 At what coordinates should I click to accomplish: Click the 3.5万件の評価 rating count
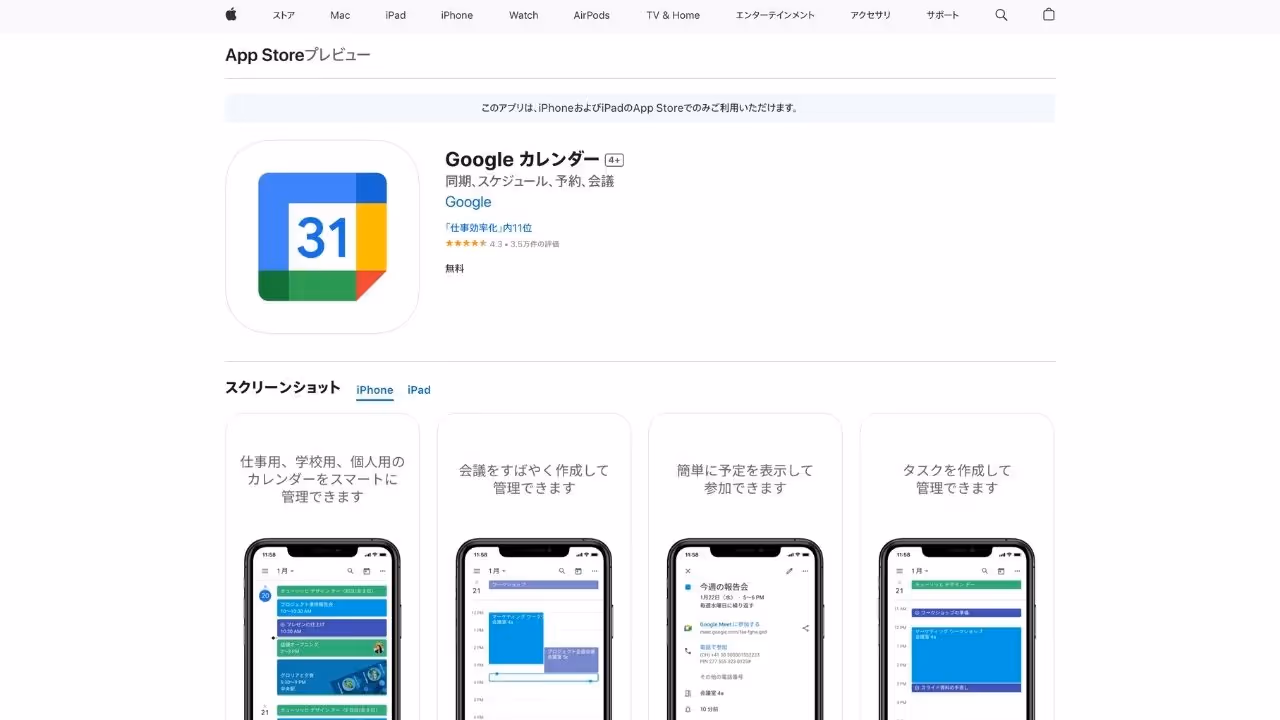[x=535, y=244]
